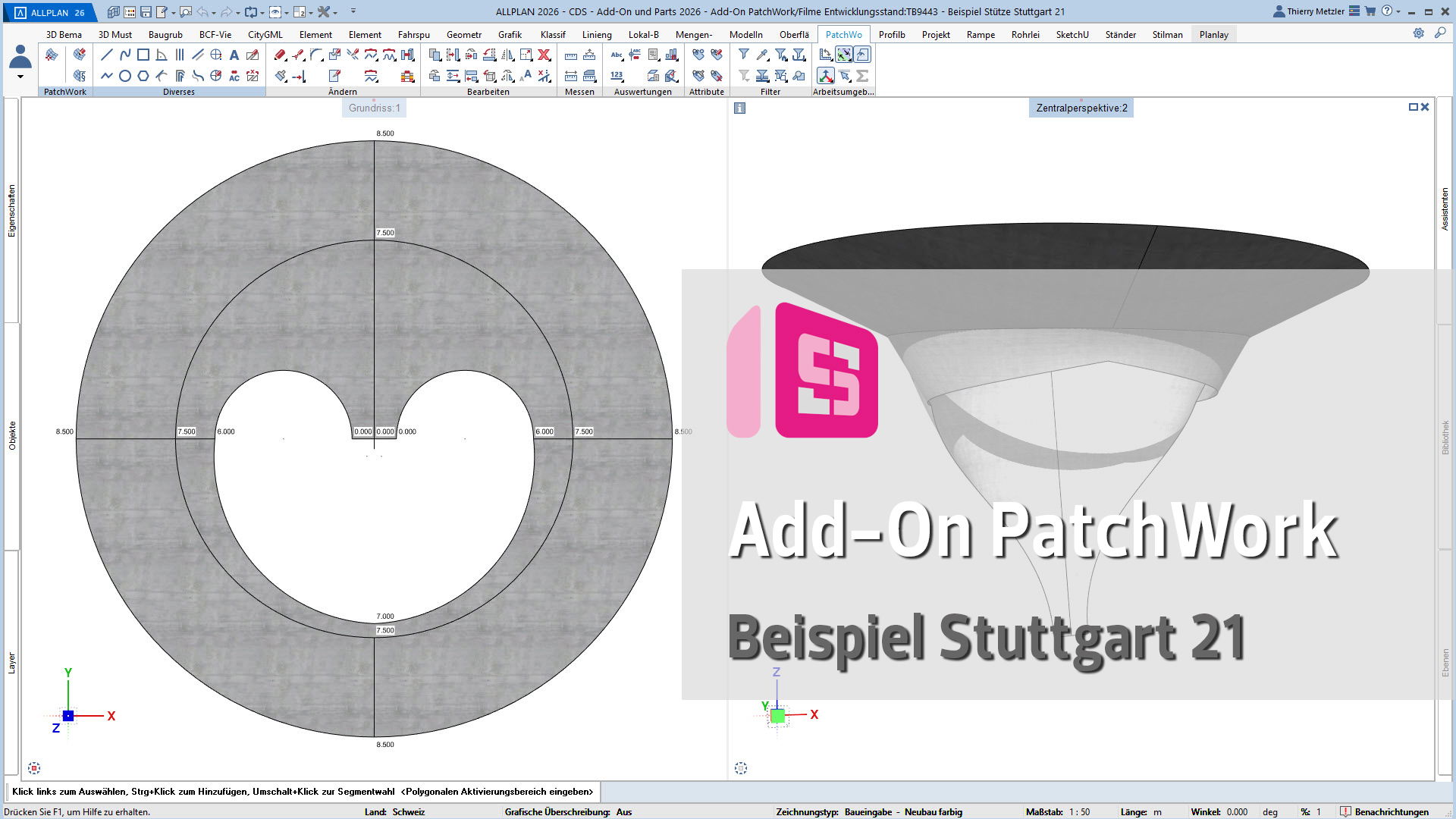The image size is (1456, 819).
Task: Select the filter funnel icon
Action: [744, 55]
